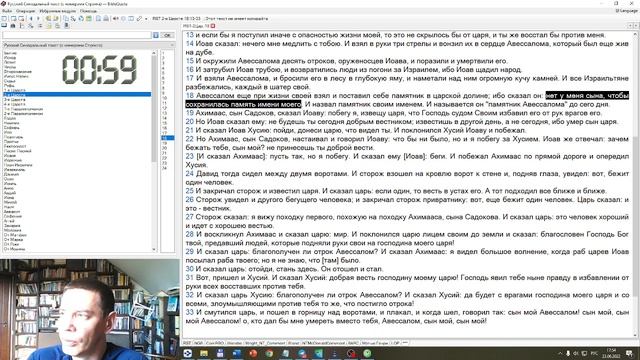Open Google Chrome from the taskbar
The width and height of the screenshot is (640, 360).
coord(269,353)
